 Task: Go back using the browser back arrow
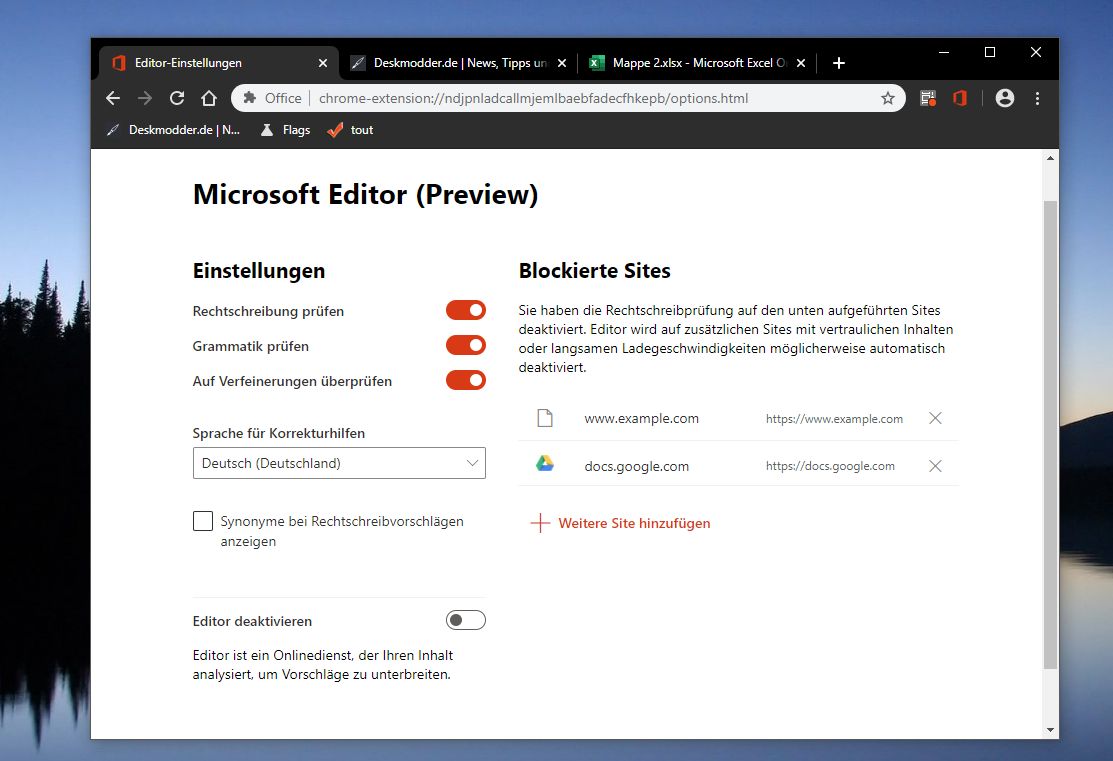pyautogui.click(x=113, y=98)
